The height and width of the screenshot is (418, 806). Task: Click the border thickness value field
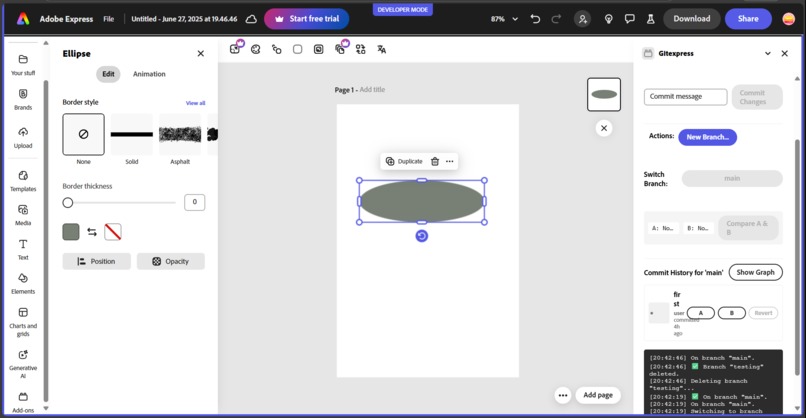click(x=194, y=202)
